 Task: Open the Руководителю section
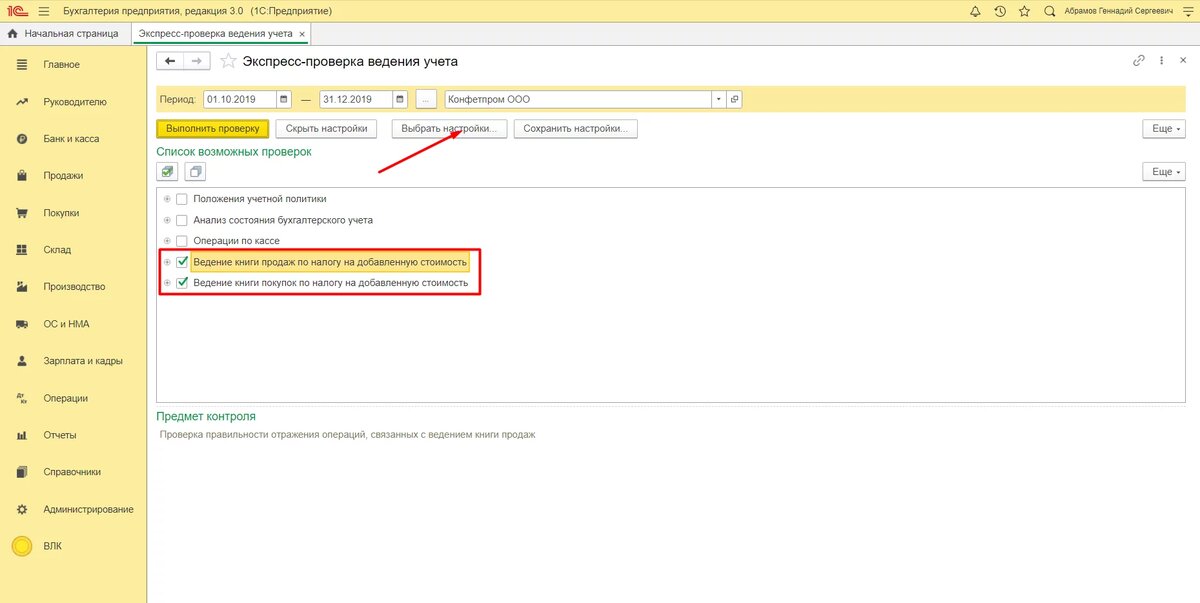75,102
